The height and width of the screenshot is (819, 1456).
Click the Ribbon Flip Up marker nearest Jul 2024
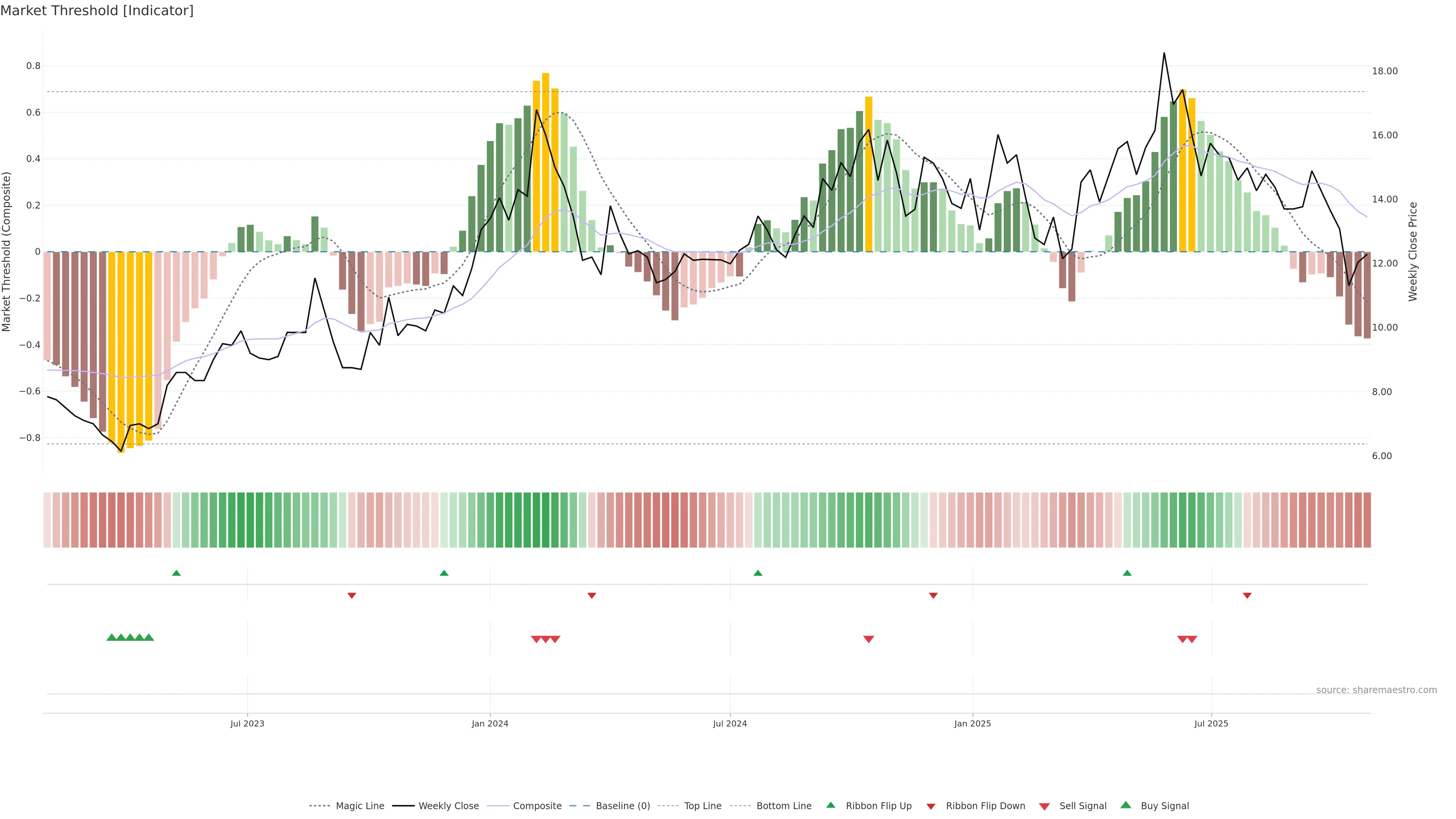click(758, 573)
